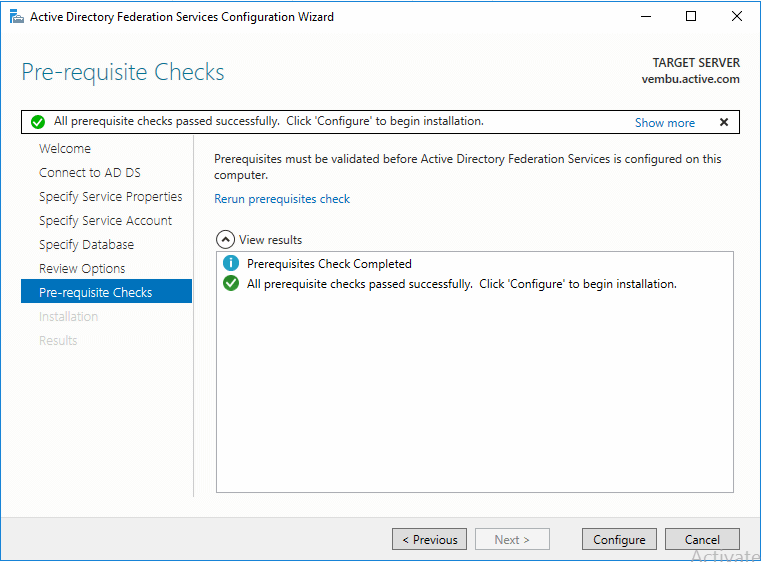Click Configure to begin installation

(x=619, y=539)
